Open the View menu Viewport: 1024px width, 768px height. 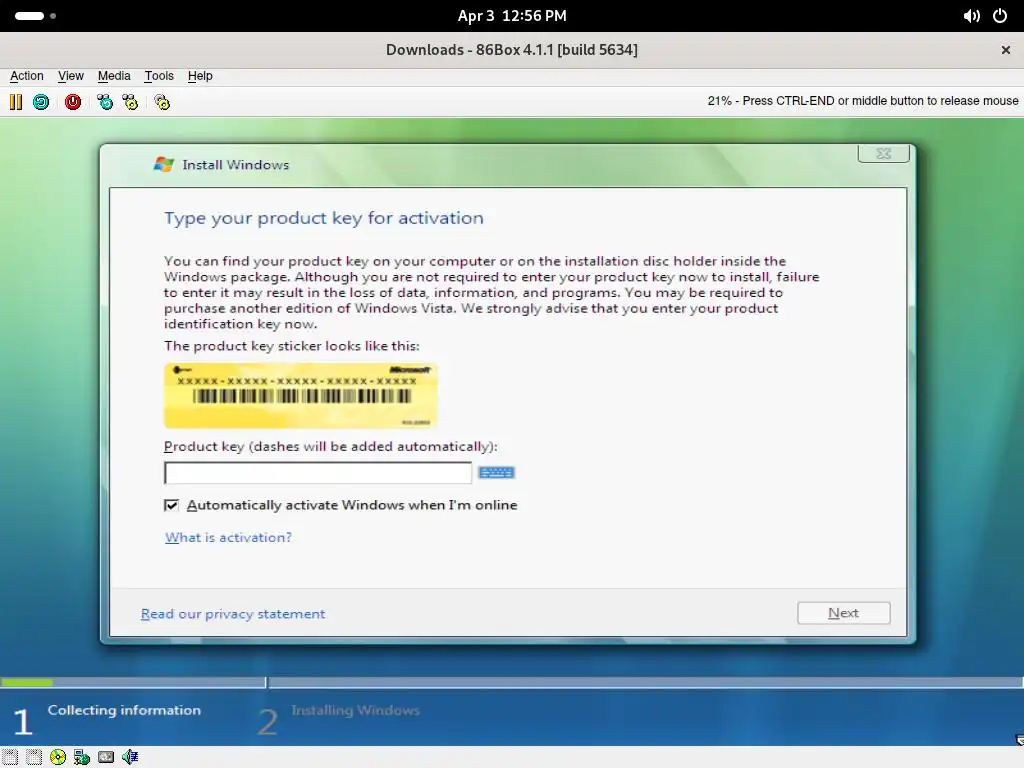71,76
